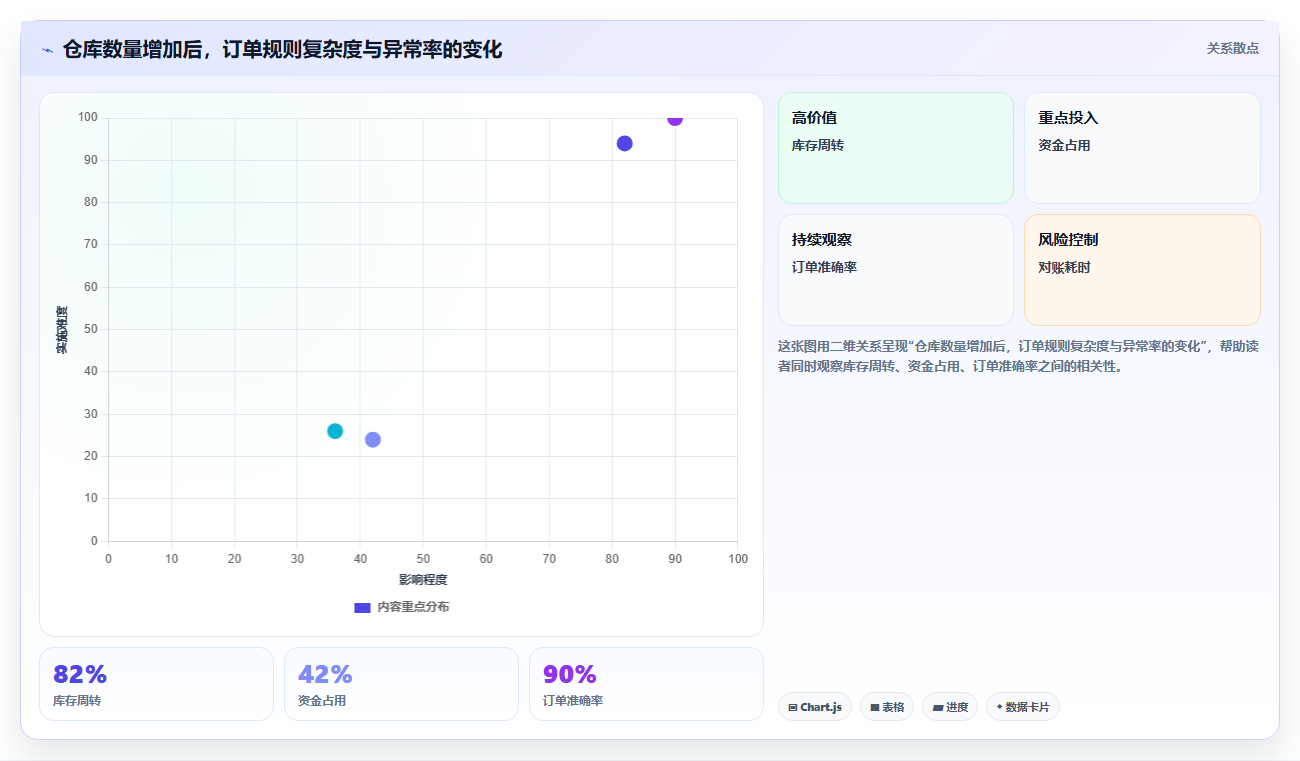The height and width of the screenshot is (761, 1300).
Task: Click the lightning icon beside the title
Action: pos(47,50)
